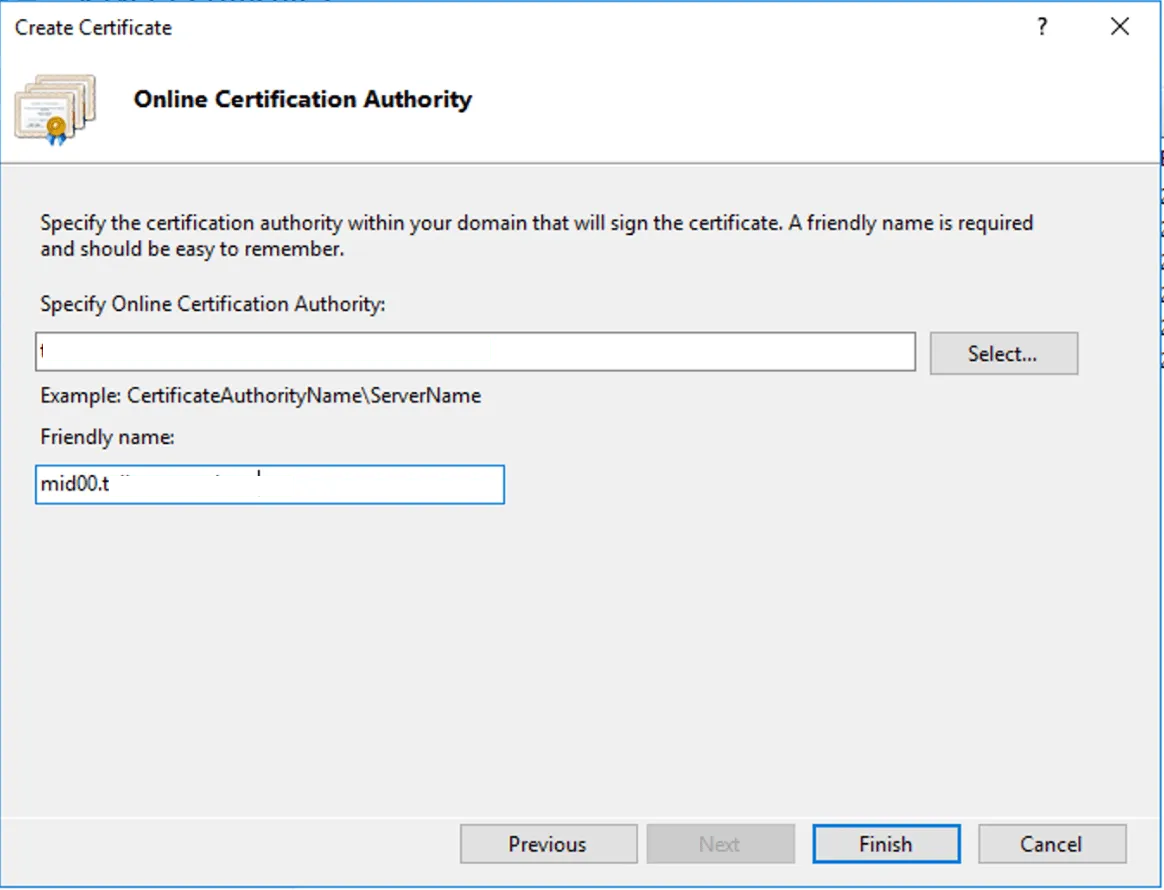Click the Finish button's default focus border icon
Image resolution: width=1164 pixels, height=890 pixels.
[886, 843]
